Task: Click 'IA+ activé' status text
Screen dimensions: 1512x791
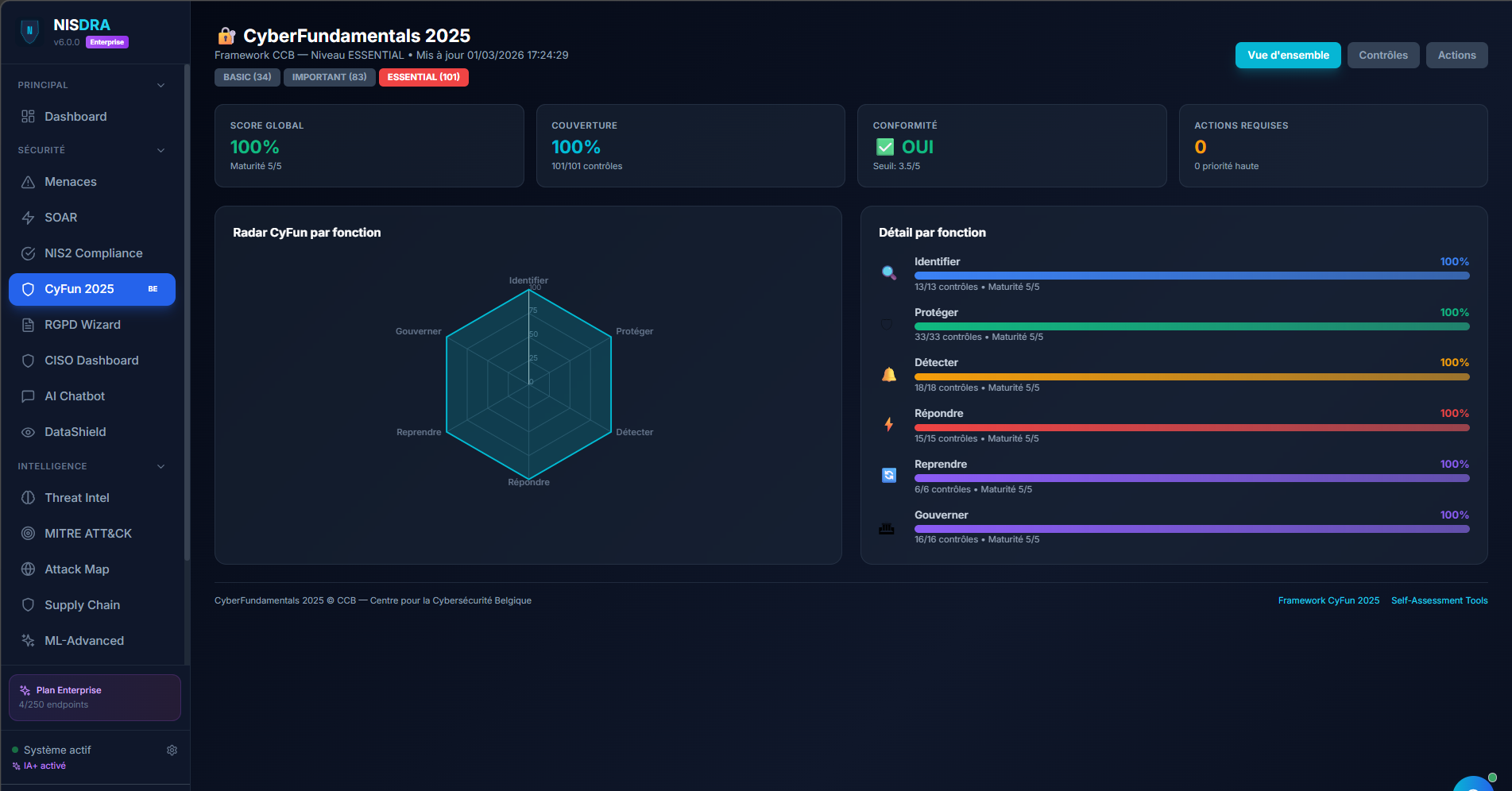Action: pyautogui.click(x=44, y=766)
